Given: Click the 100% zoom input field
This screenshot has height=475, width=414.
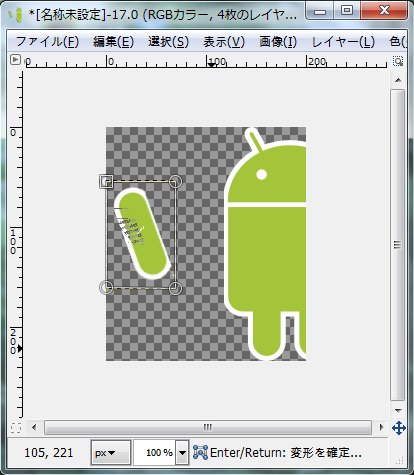Looking at the screenshot, I should (155, 453).
